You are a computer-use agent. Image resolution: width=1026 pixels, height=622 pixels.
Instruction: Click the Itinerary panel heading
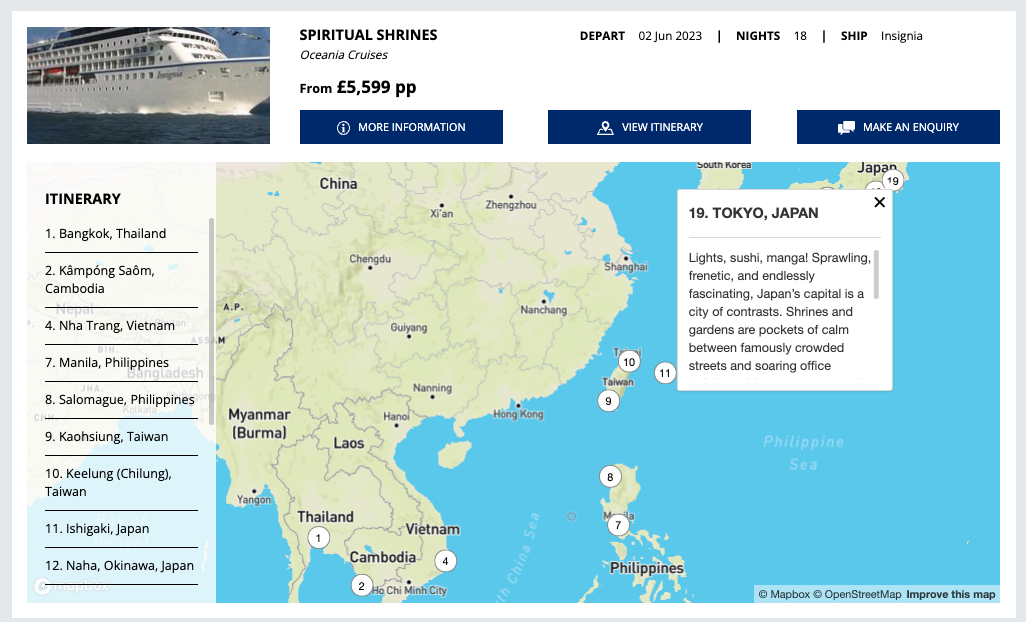(x=83, y=199)
